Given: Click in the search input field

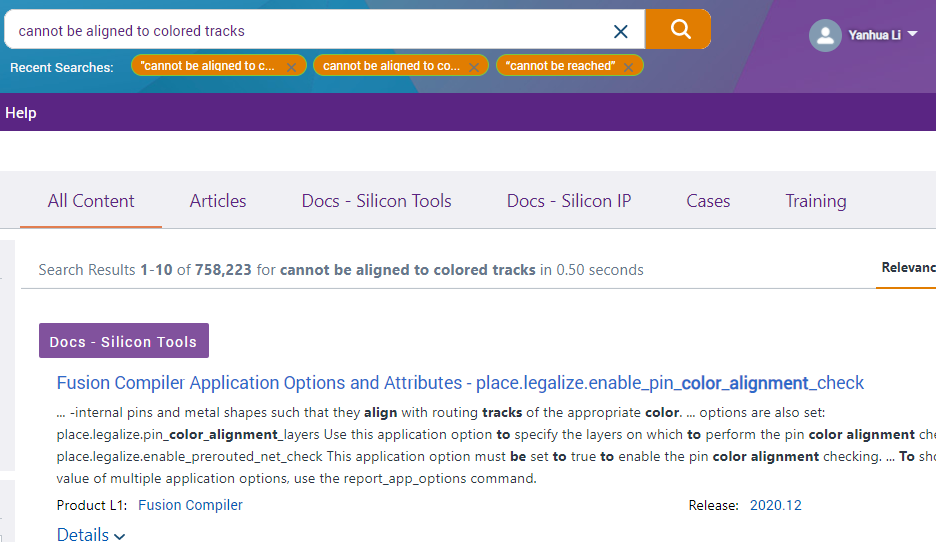Looking at the screenshot, I should [x=300, y=31].
